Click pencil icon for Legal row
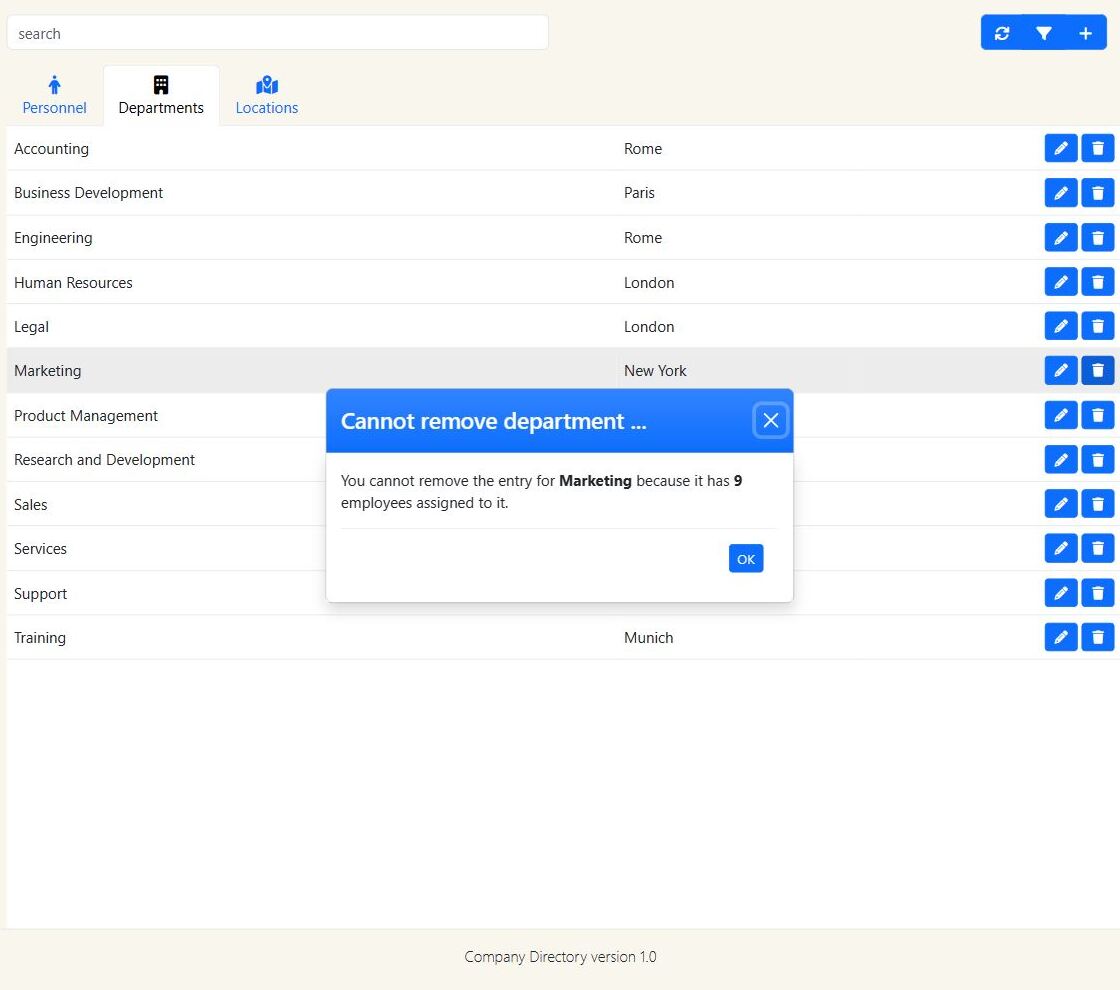 [1061, 326]
